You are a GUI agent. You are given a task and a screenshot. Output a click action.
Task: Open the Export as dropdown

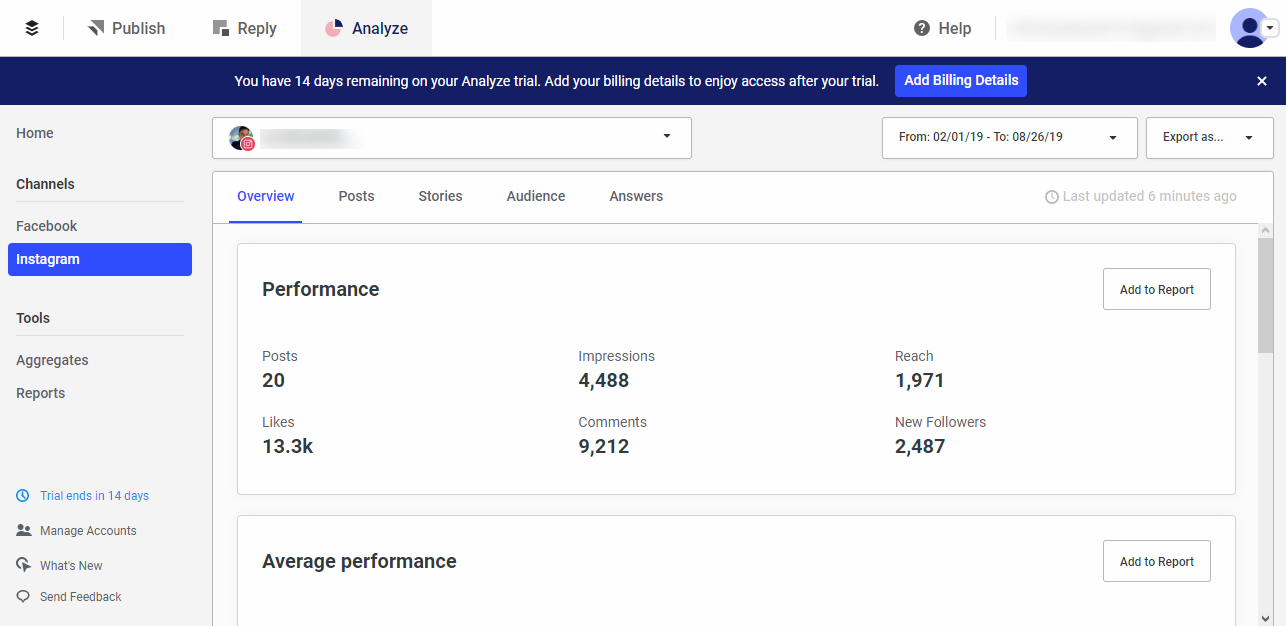1247,137
